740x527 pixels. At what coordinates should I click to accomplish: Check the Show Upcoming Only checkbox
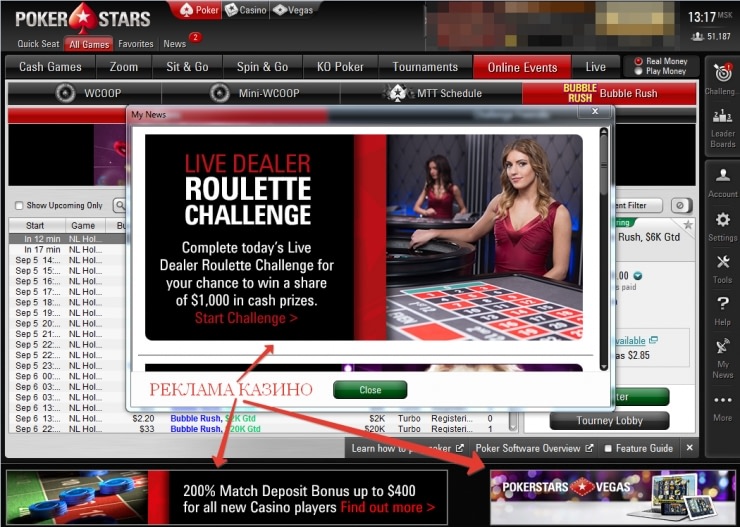tap(19, 206)
